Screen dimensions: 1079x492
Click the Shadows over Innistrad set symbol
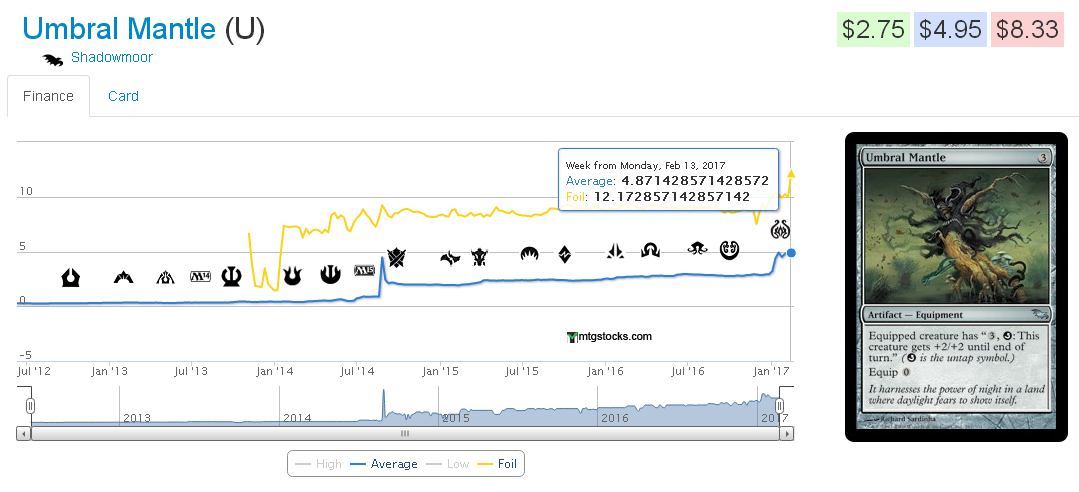[x=650, y=250]
